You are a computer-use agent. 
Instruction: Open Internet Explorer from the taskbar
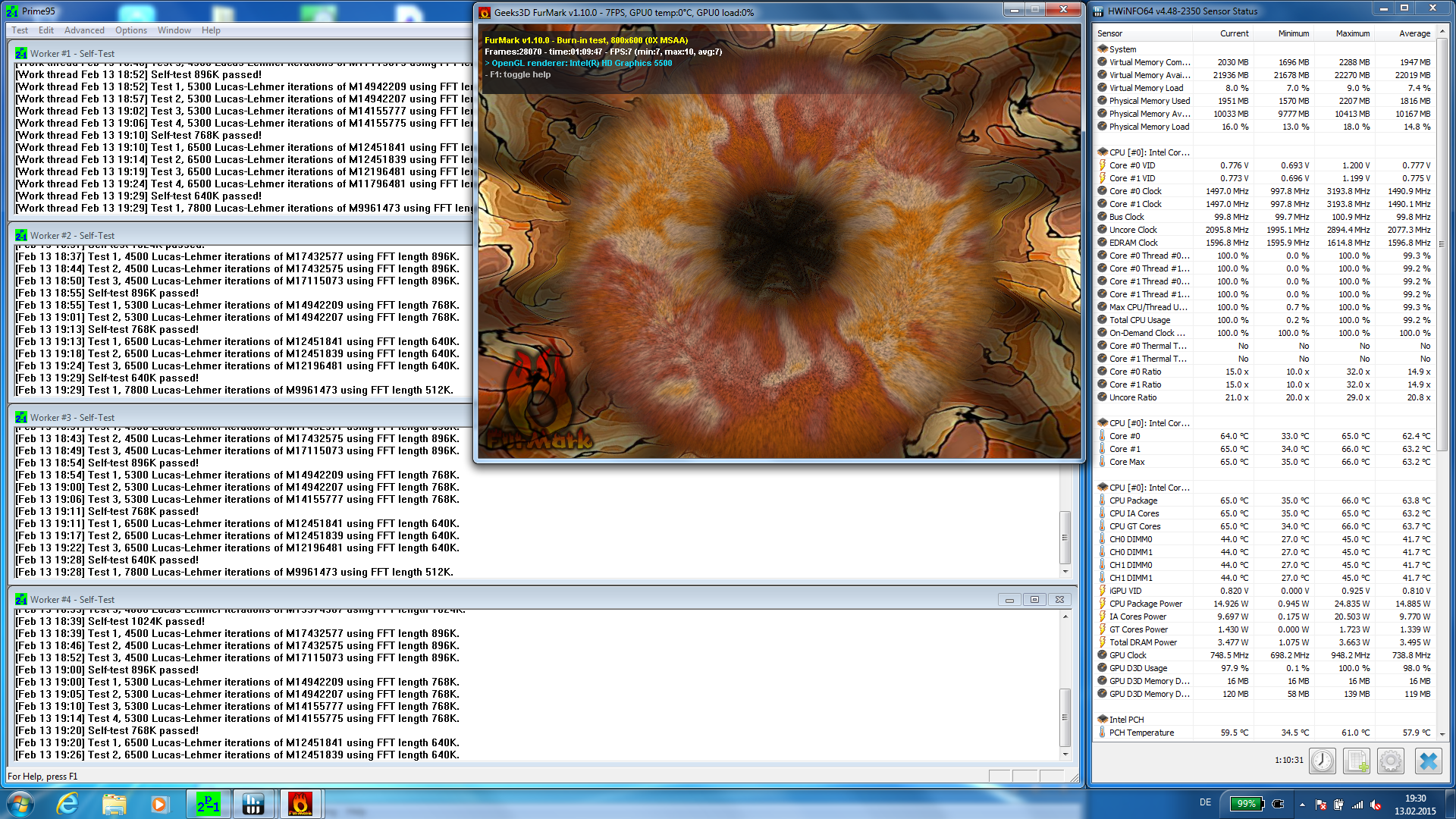point(67,804)
